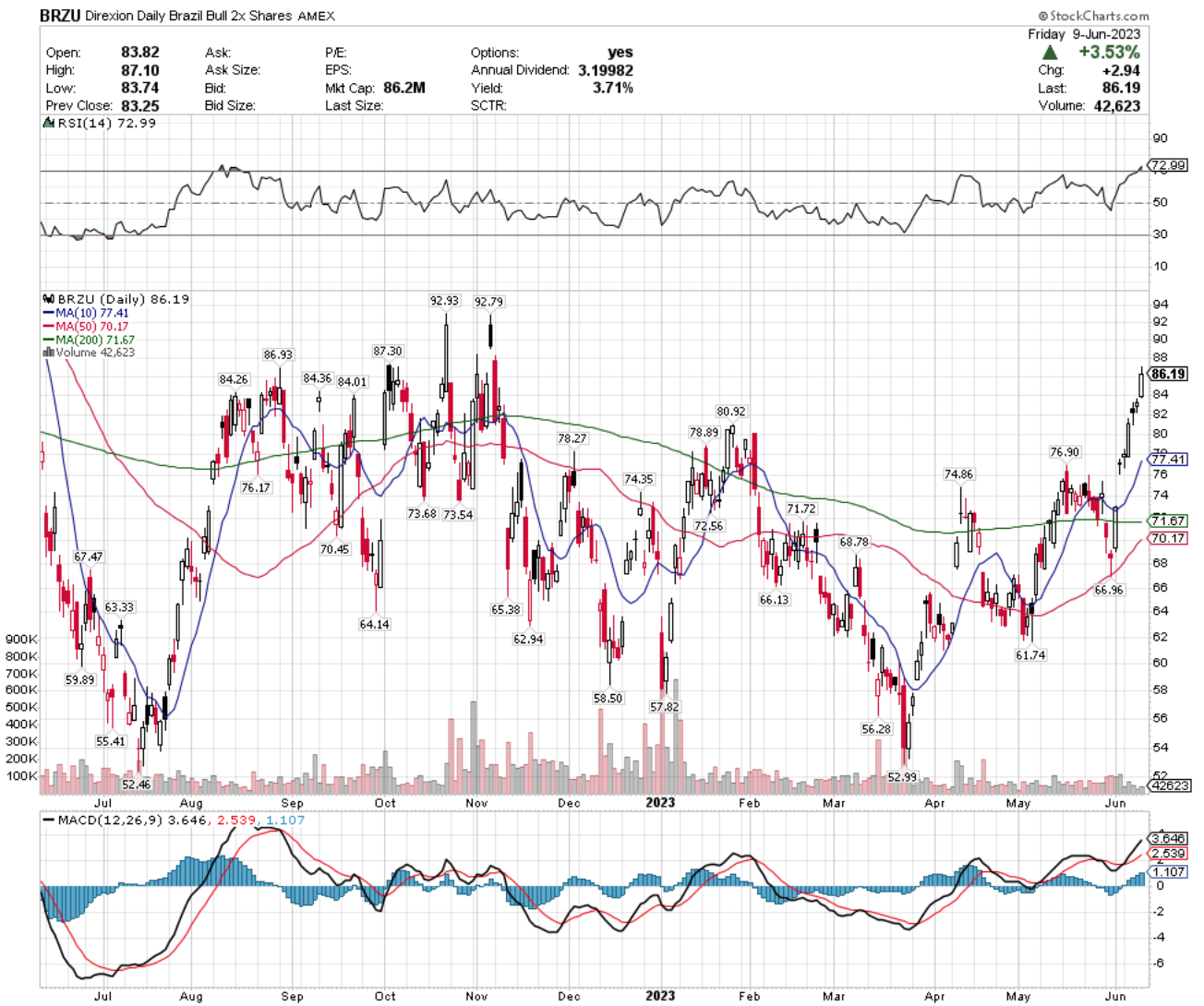
Task: Click the 92.79 peak price label
Action: (x=489, y=302)
